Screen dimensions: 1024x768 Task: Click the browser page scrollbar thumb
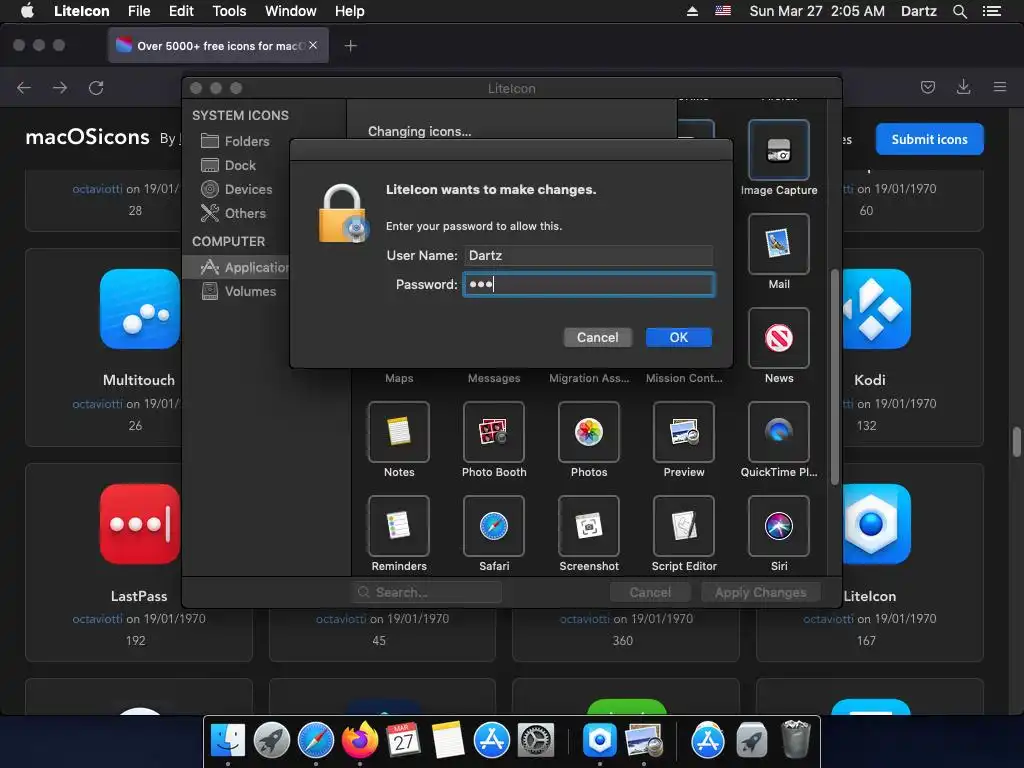(1016, 442)
